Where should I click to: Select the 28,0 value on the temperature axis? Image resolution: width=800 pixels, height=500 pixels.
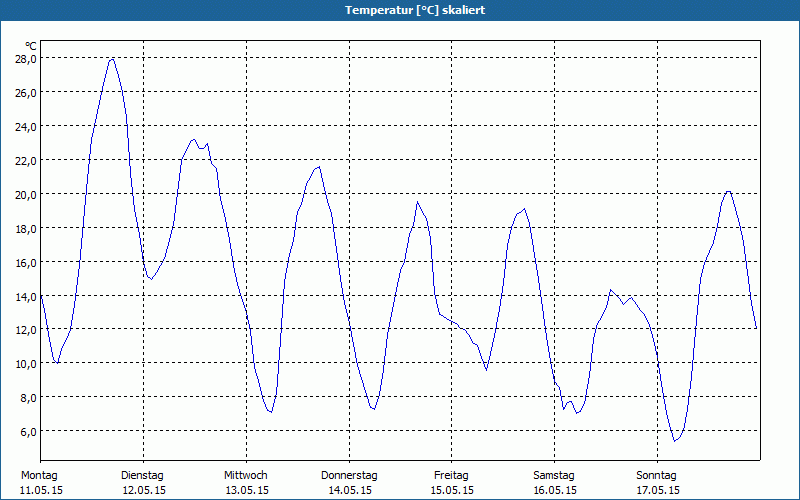26,59
